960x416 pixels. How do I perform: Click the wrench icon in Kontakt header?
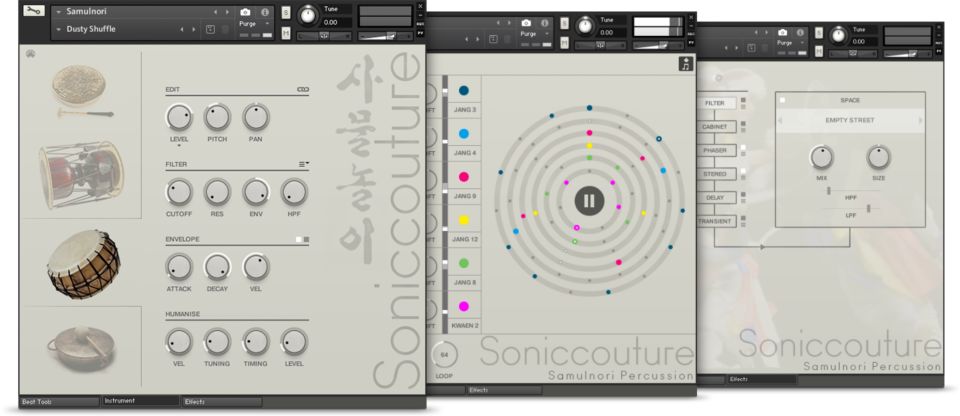(33, 11)
